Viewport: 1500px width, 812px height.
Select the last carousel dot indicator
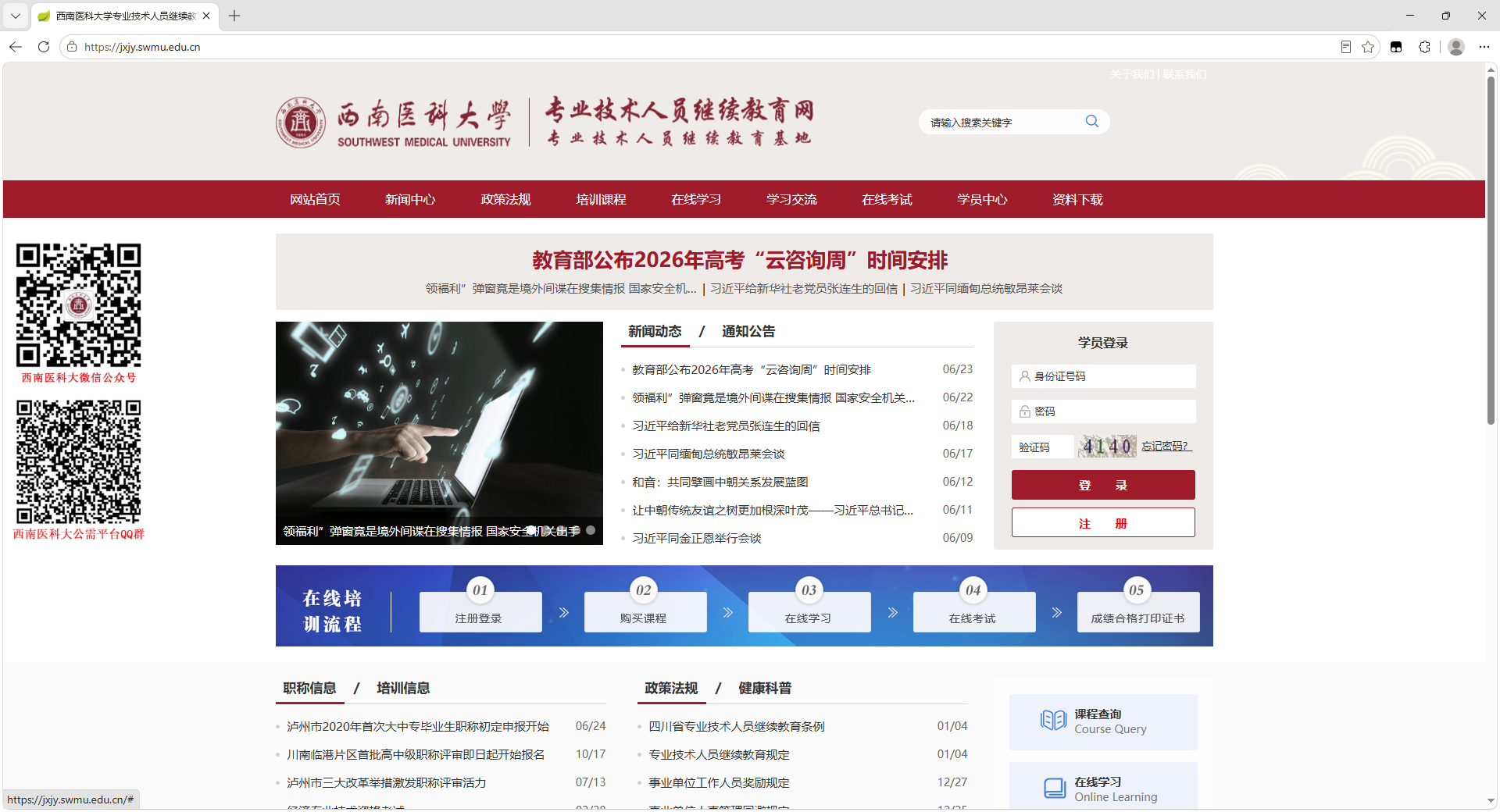(591, 530)
